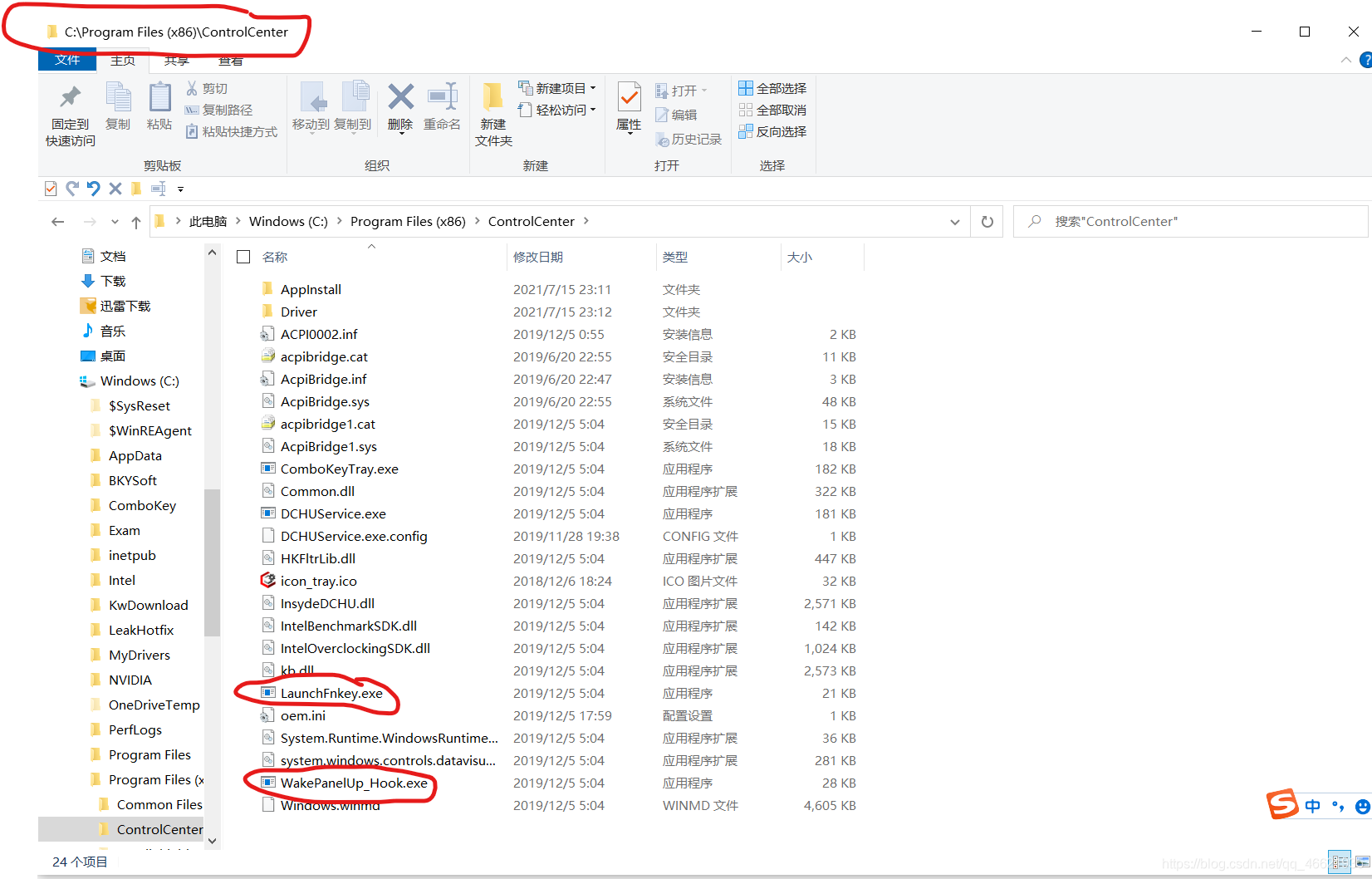
Task: Open the File (文件) tab
Action: click(67, 60)
